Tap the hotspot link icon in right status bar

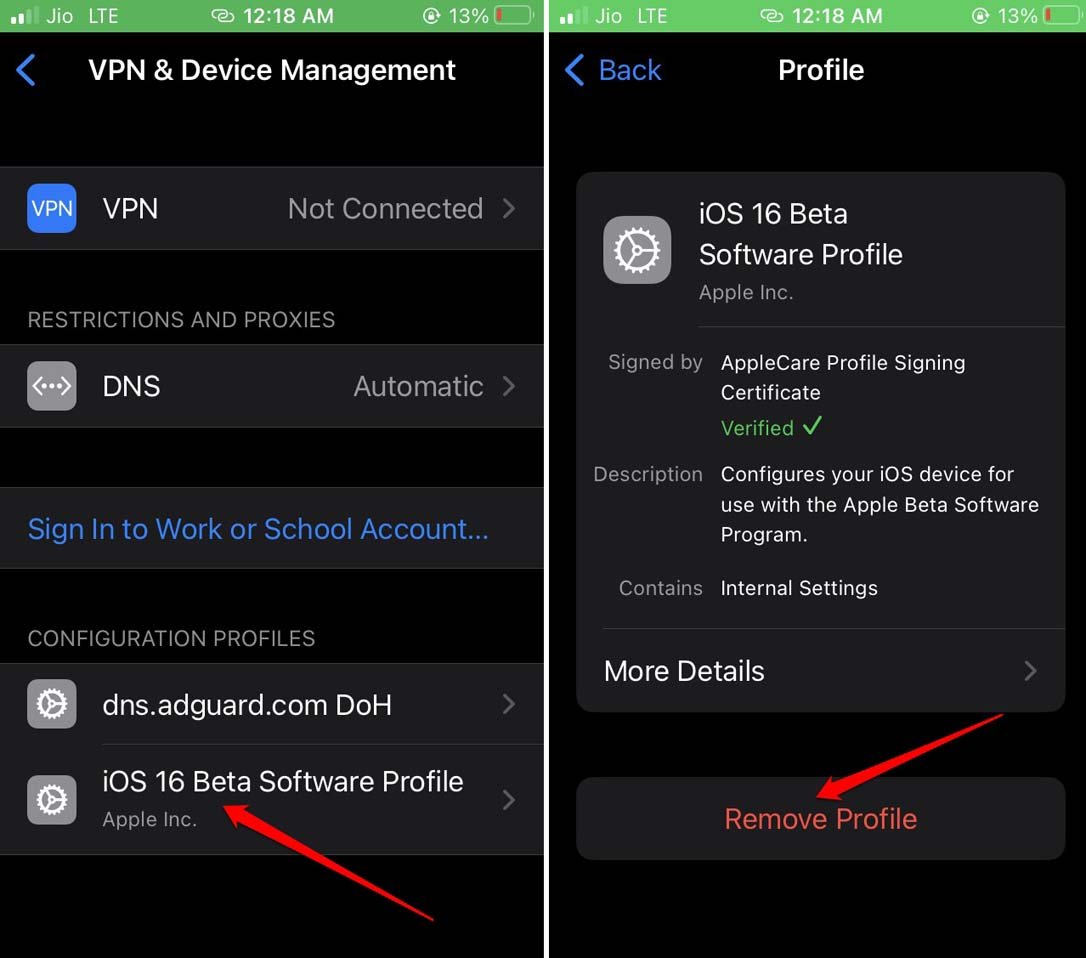tap(772, 15)
